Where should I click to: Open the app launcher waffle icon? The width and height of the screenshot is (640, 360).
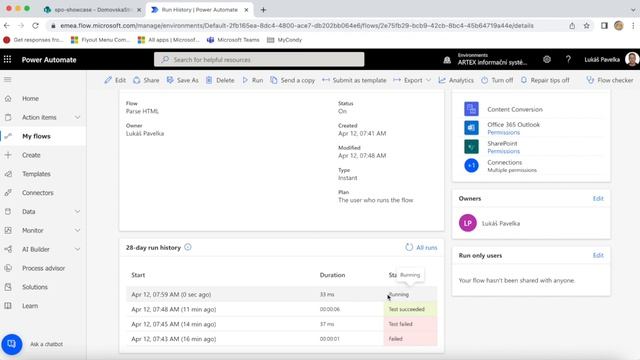click(7, 60)
